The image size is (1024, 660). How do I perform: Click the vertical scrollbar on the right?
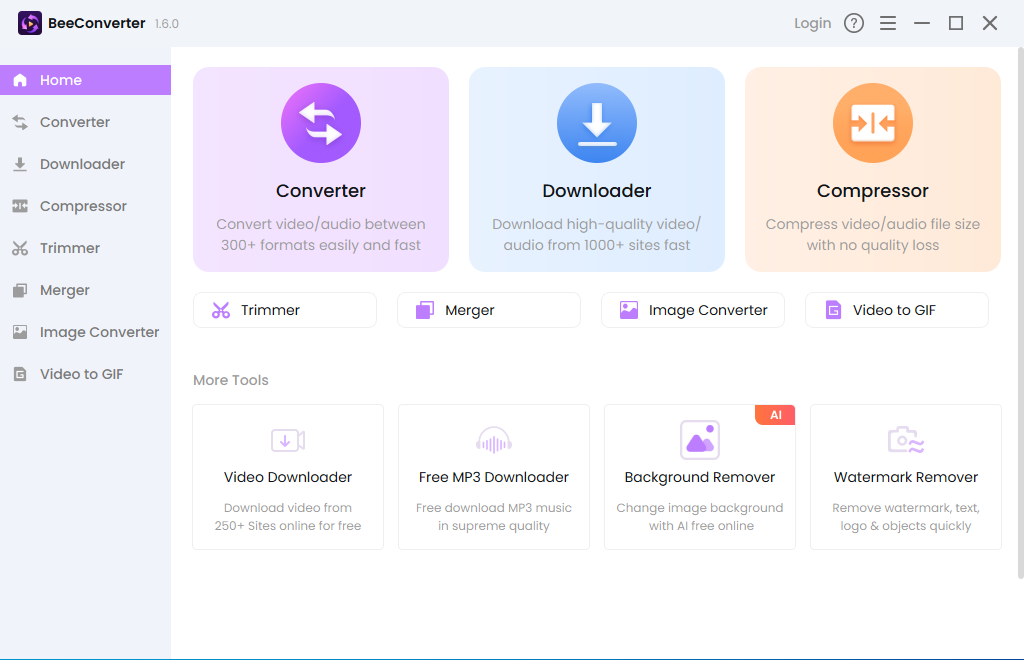(x=1020, y=313)
